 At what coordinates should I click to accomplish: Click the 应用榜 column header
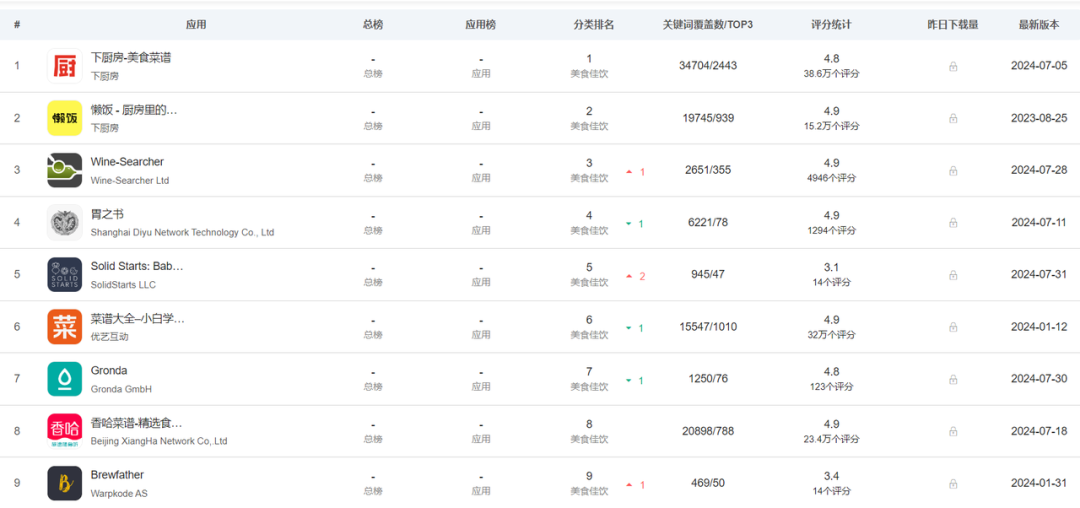click(480, 25)
